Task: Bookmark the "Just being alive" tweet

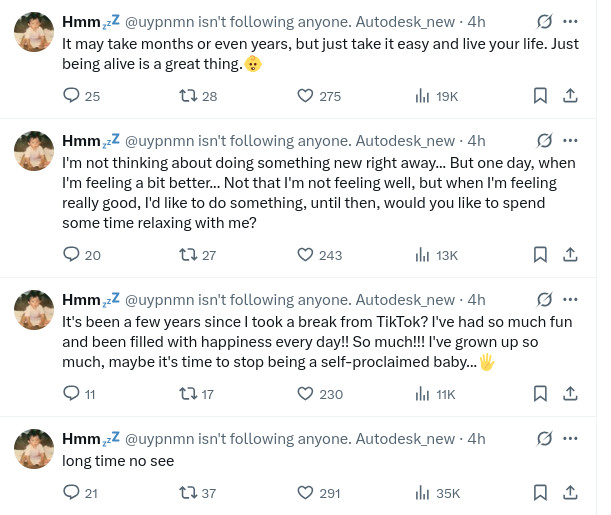Action: point(540,96)
